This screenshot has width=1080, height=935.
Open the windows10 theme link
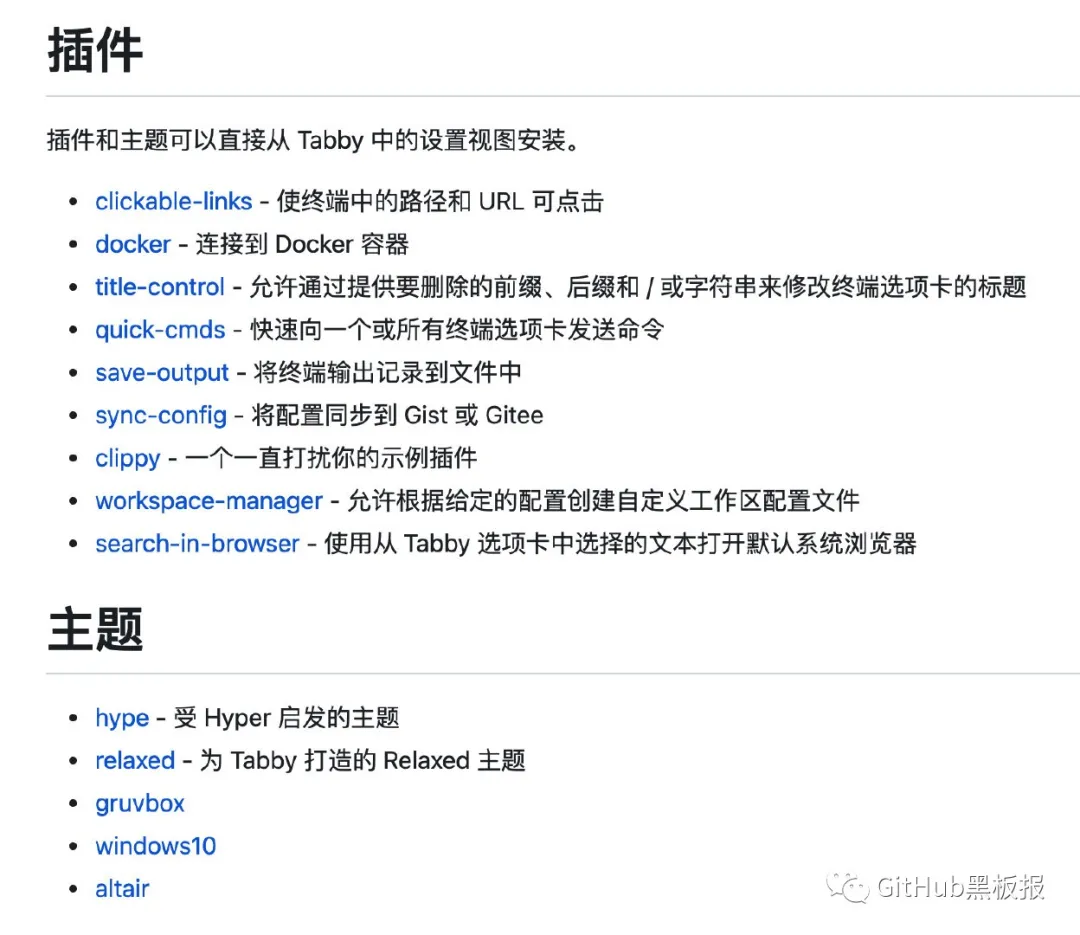(156, 846)
